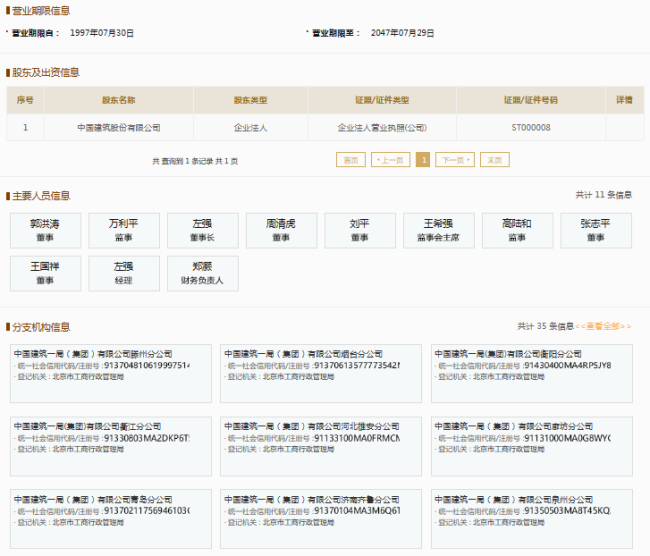Open shareholder 中国建筑股份有限公司 row
The height and width of the screenshot is (556, 650).
pos(118,128)
